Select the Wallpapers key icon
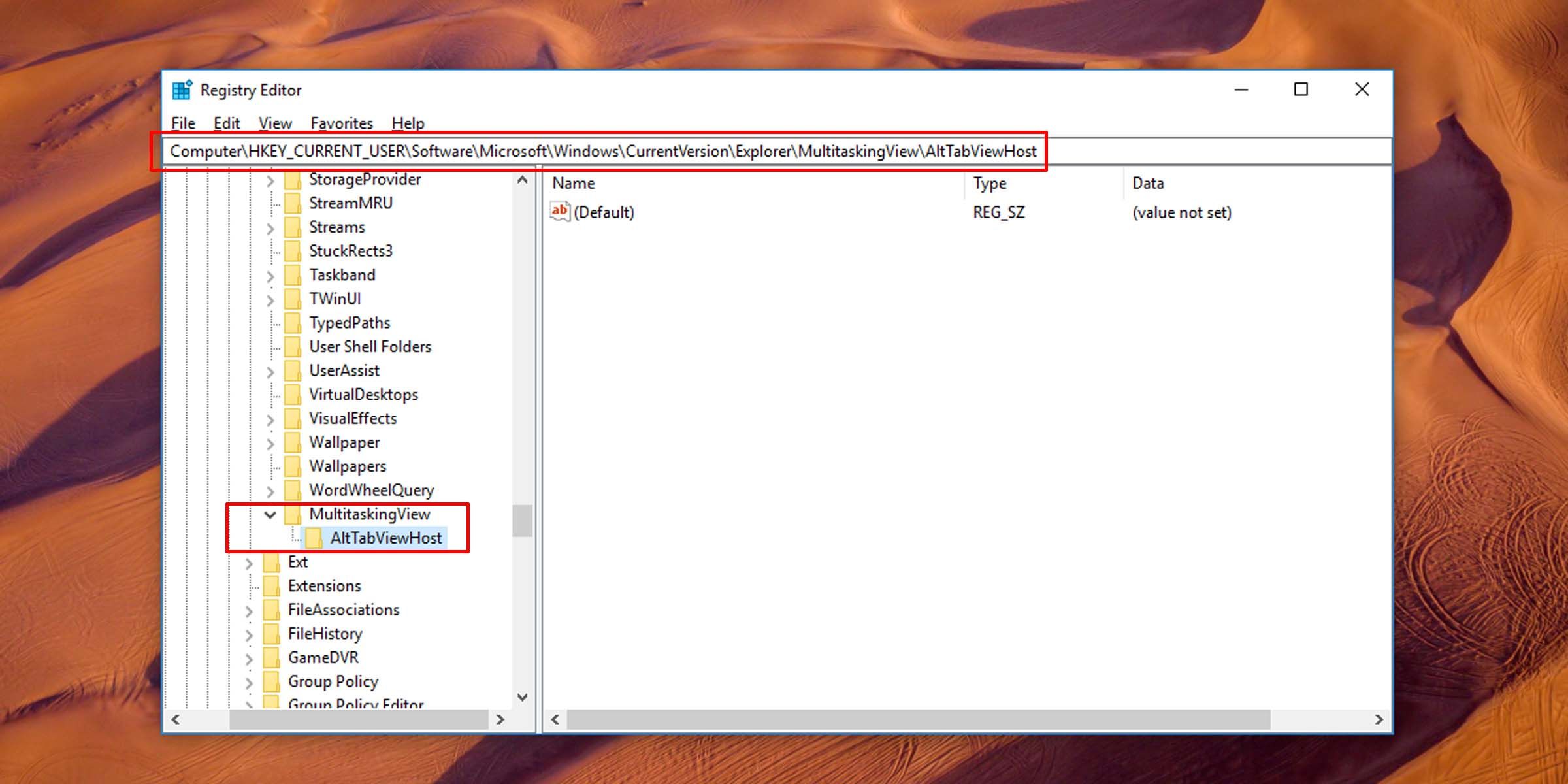 pos(292,466)
